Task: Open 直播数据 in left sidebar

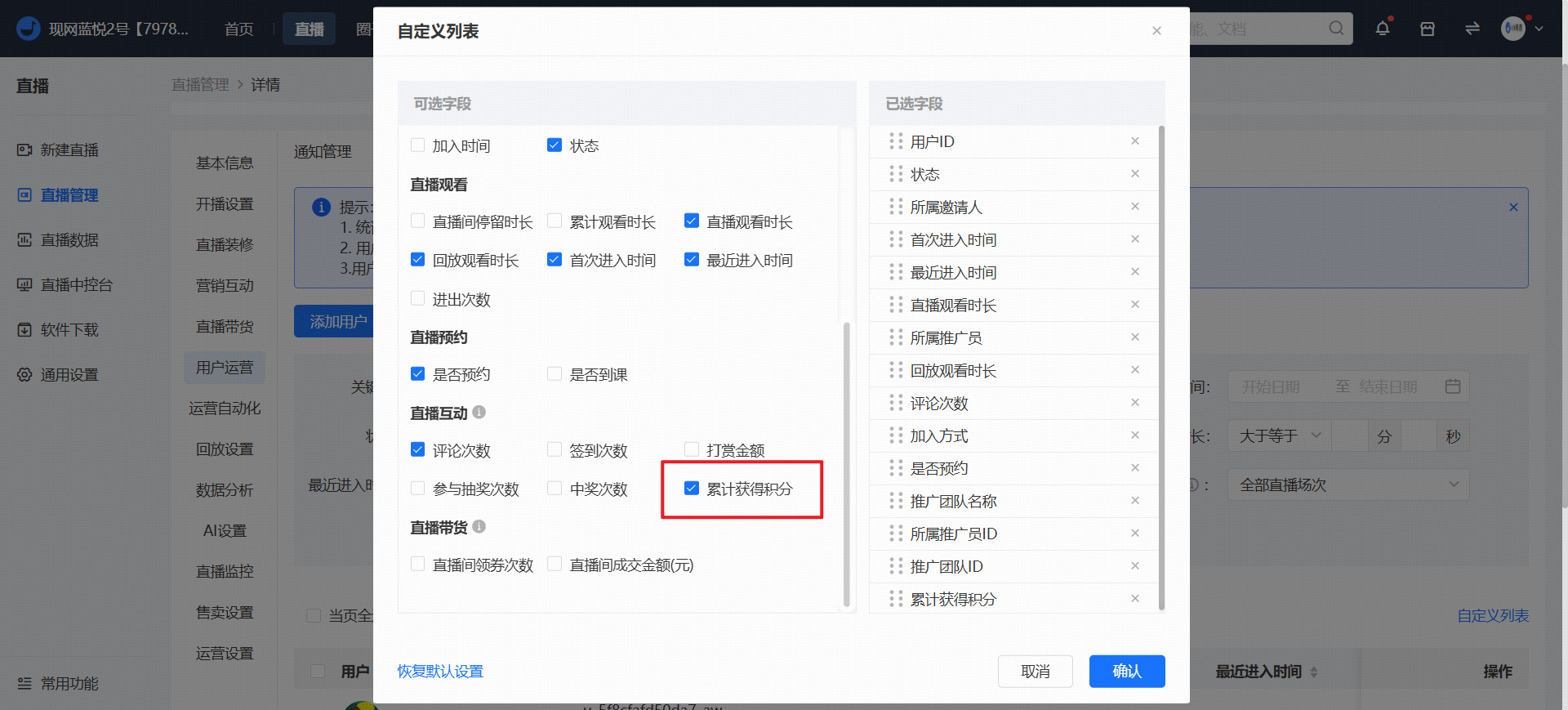Action: (69, 240)
